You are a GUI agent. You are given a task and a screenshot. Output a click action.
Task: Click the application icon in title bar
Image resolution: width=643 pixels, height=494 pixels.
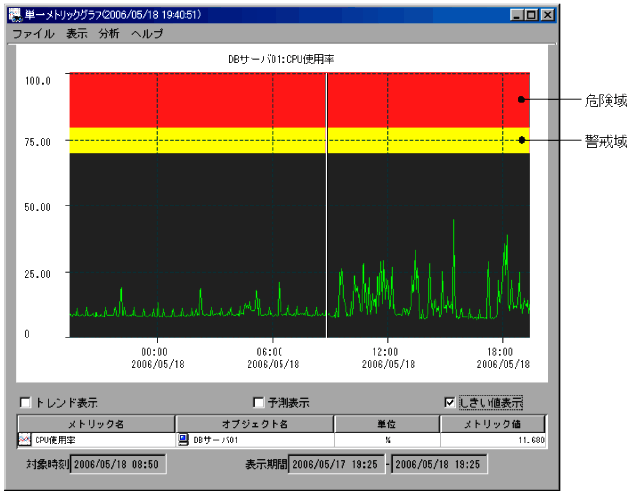tap(15, 15)
